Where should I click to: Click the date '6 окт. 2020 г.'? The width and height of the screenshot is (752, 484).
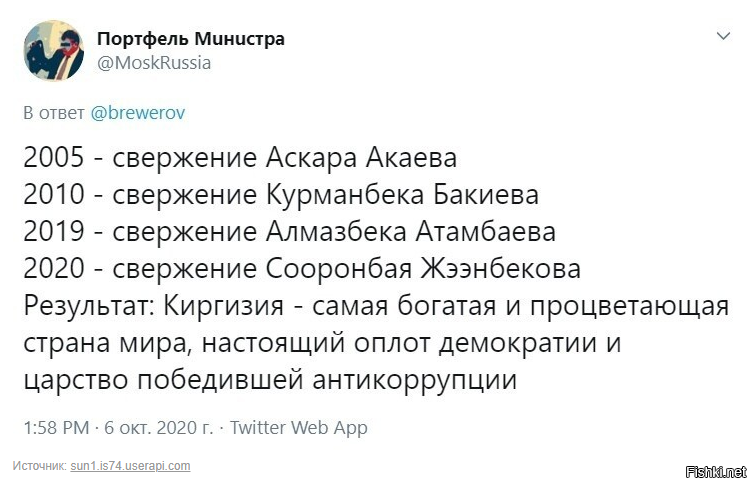pyautogui.click(x=159, y=427)
